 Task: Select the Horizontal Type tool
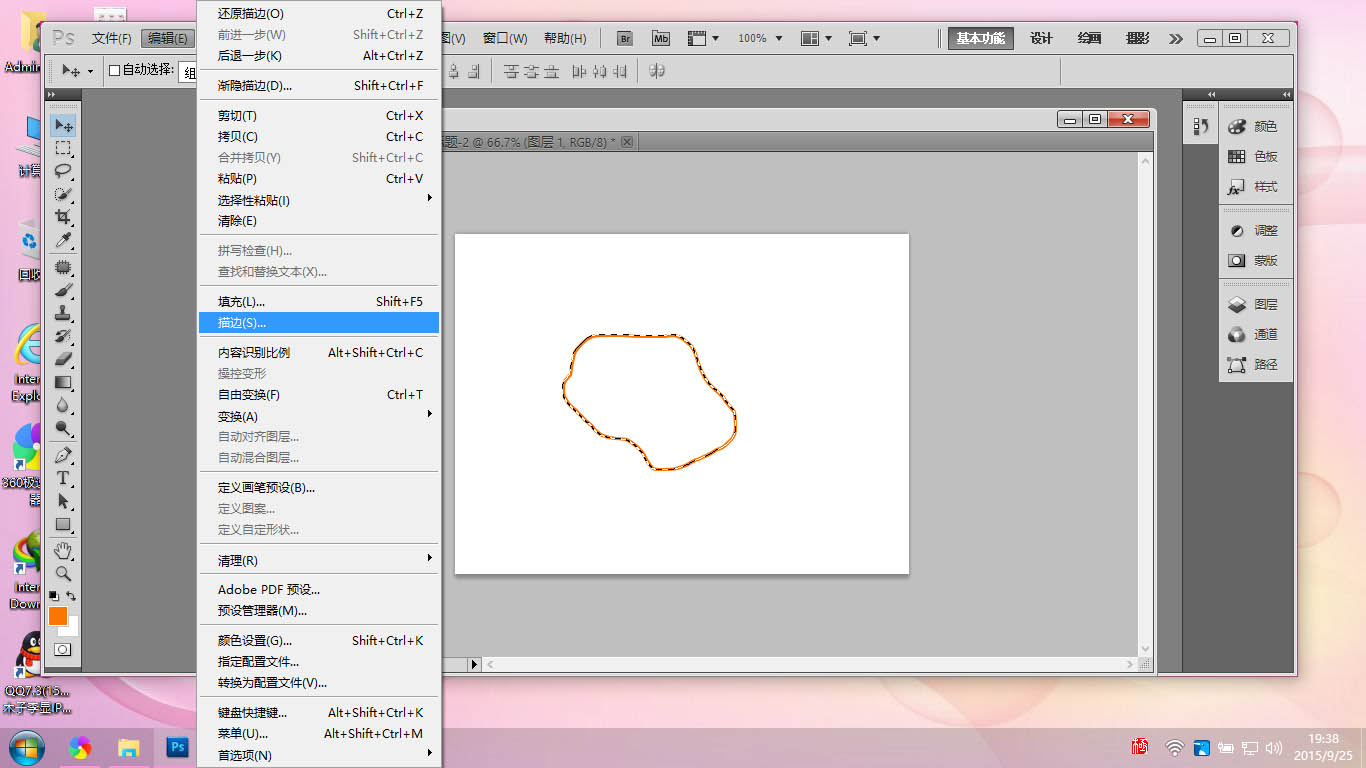point(63,478)
